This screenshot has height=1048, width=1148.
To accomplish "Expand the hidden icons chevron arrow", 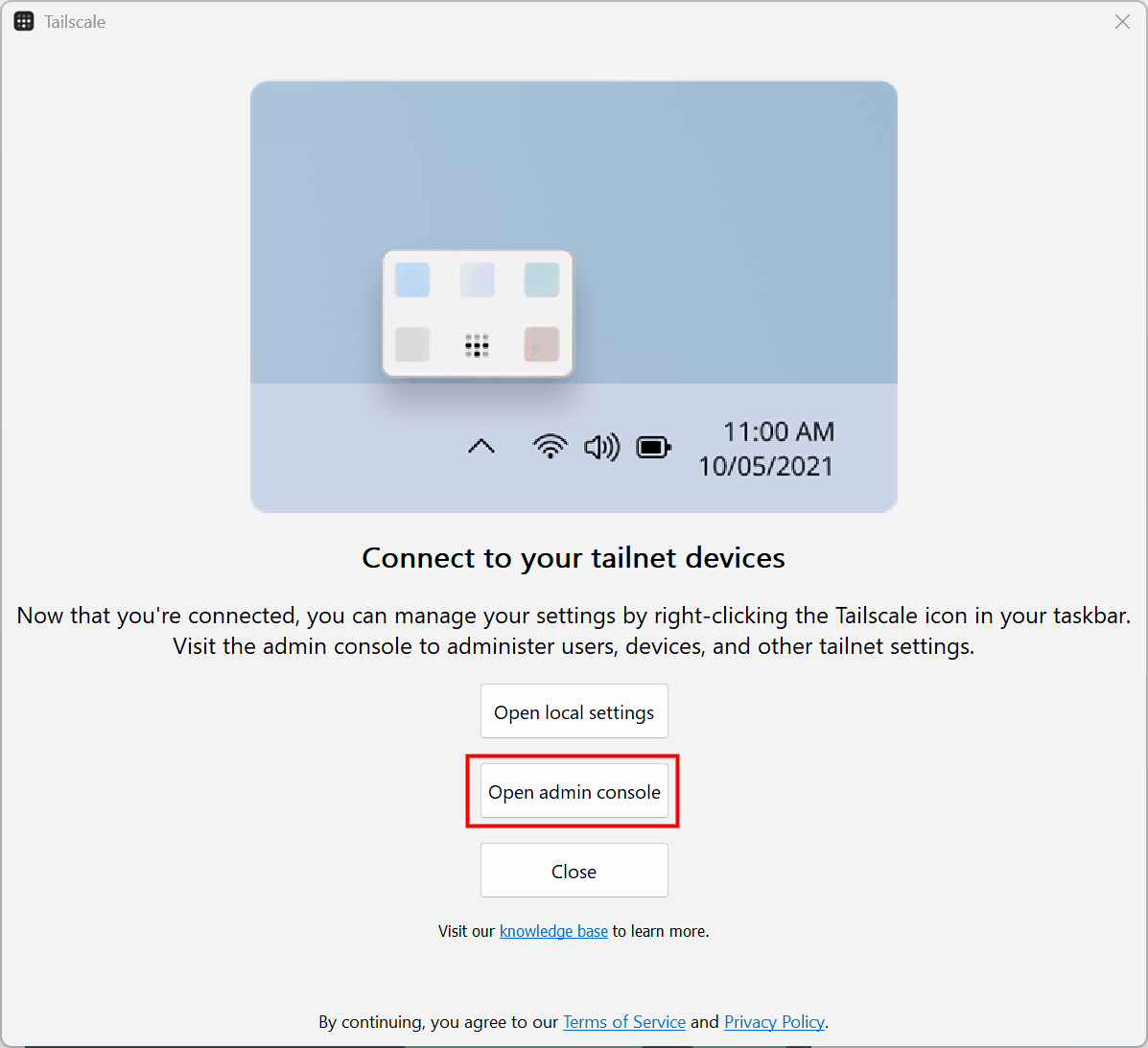I will click(x=481, y=447).
